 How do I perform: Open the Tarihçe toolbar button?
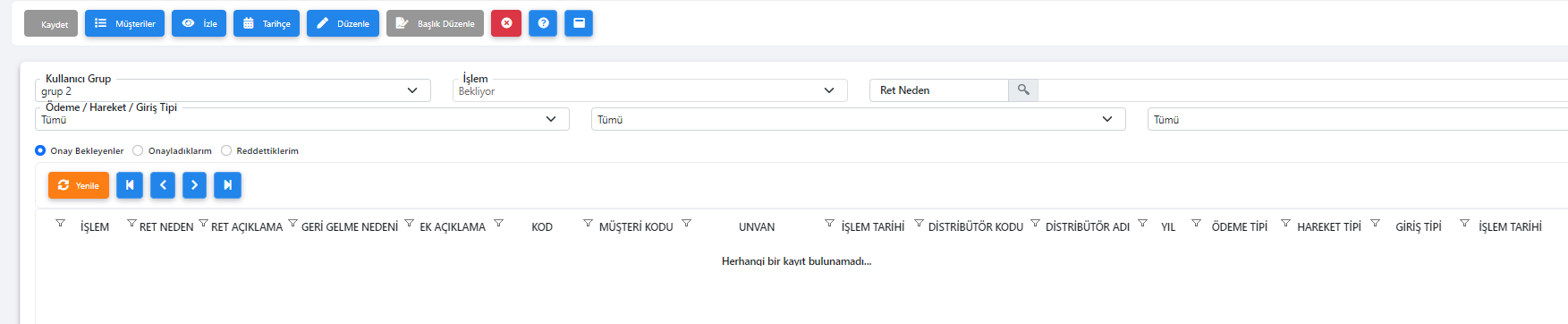[267, 23]
